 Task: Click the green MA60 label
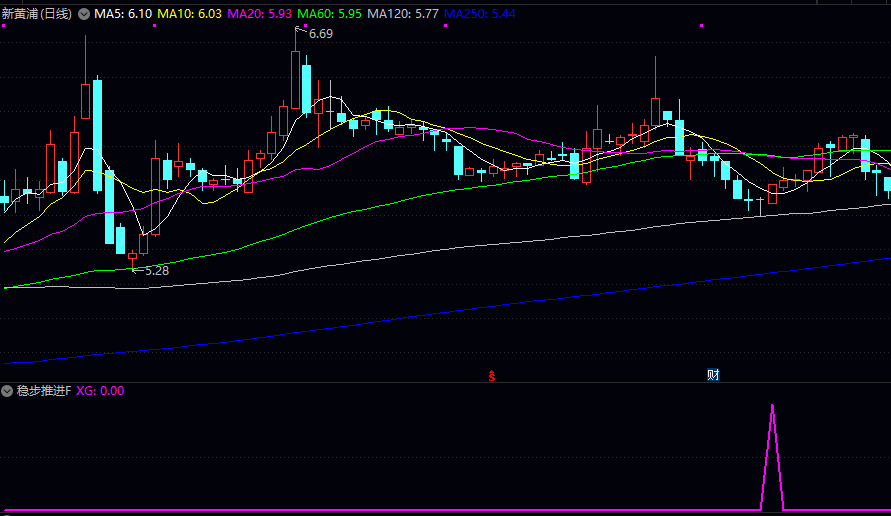tap(331, 14)
